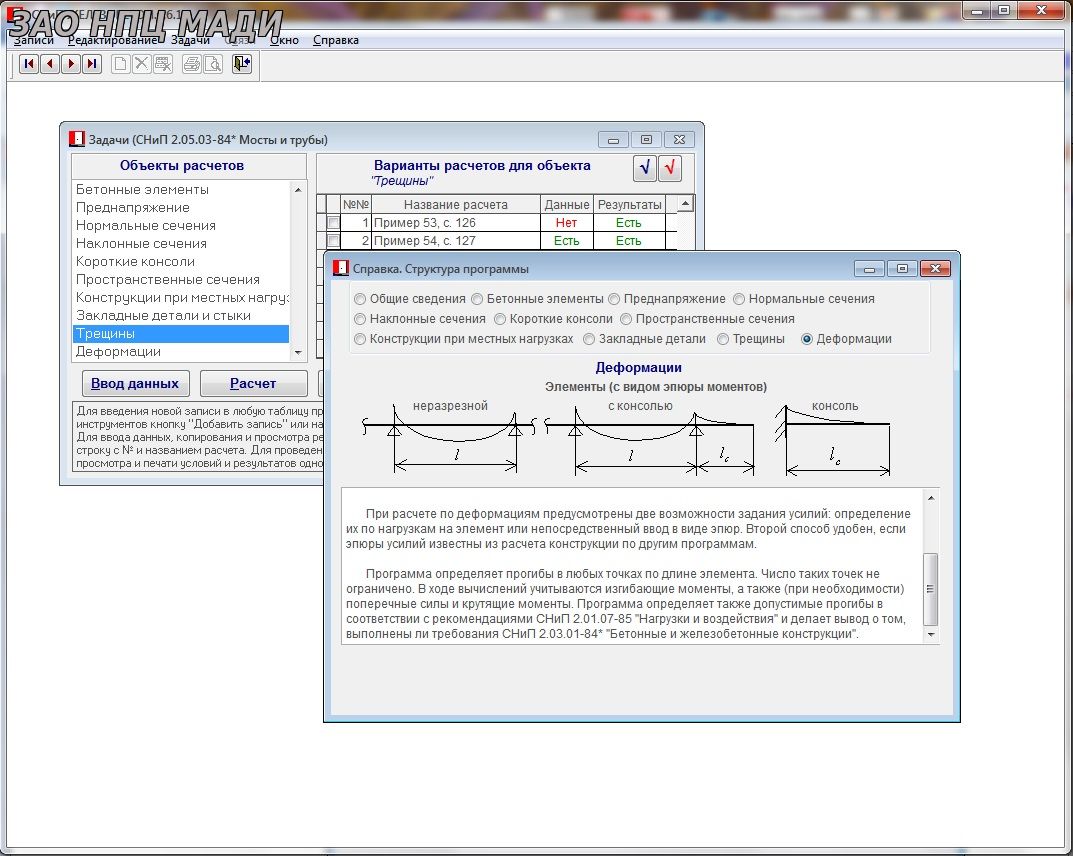
Task: Click up arrow of calculations table scrollbar
Action: click(685, 204)
